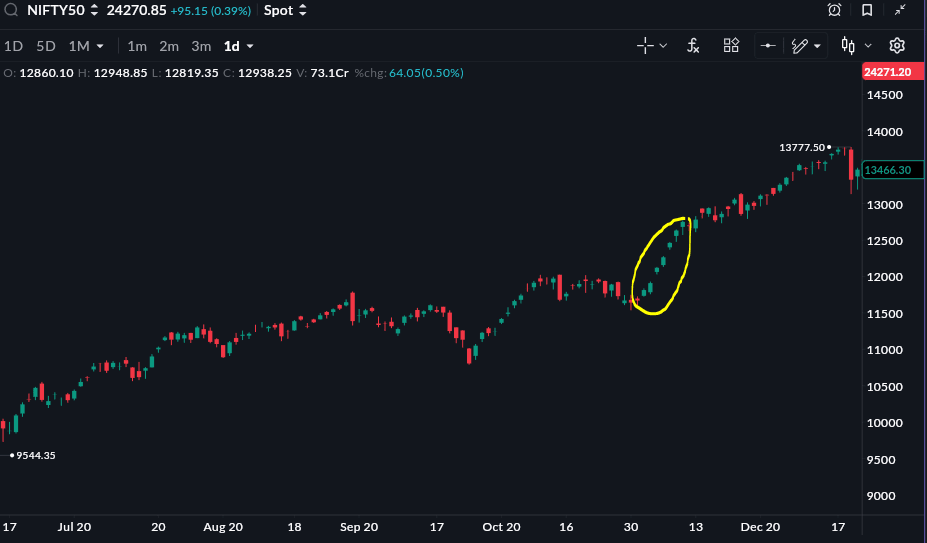Click the 9544.35 low marker
Viewport: 927px width, 543px height.
[35, 455]
